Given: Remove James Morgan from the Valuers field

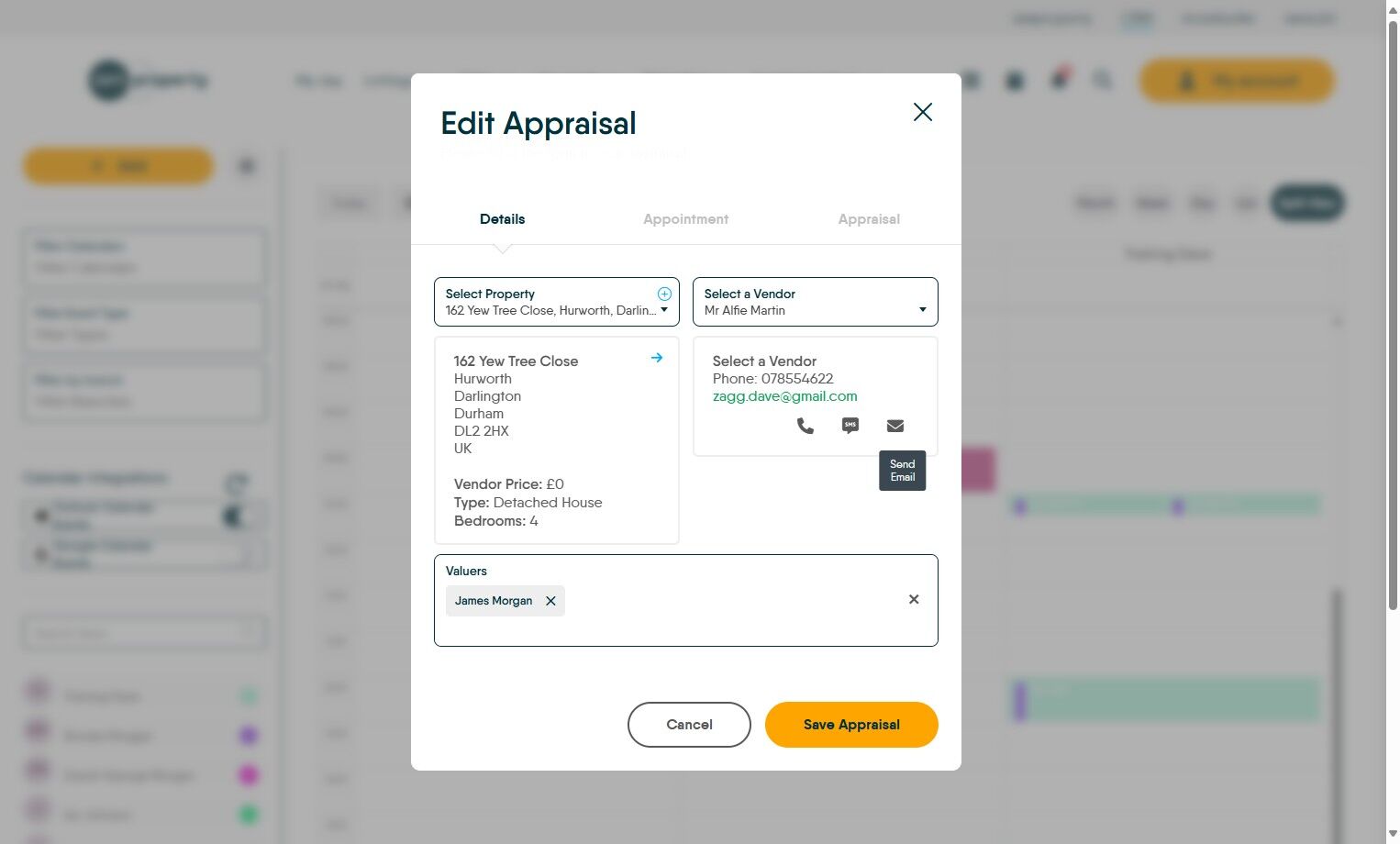Looking at the screenshot, I should (x=550, y=600).
